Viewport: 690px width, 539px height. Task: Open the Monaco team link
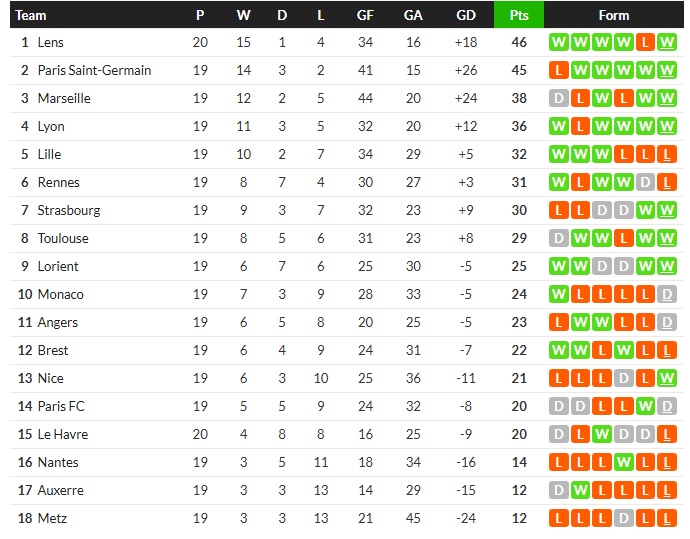pos(60,295)
